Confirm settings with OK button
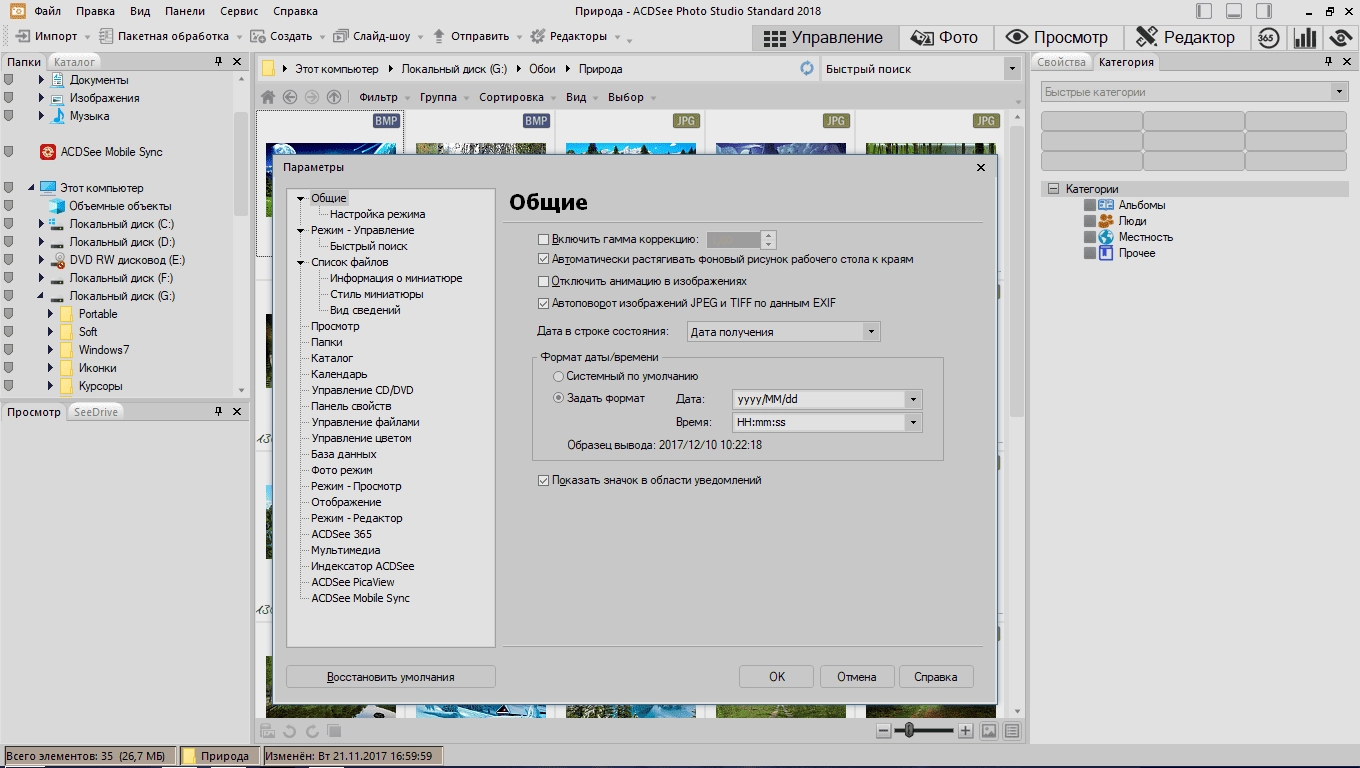This screenshot has height=768, width=1360. 777,677
